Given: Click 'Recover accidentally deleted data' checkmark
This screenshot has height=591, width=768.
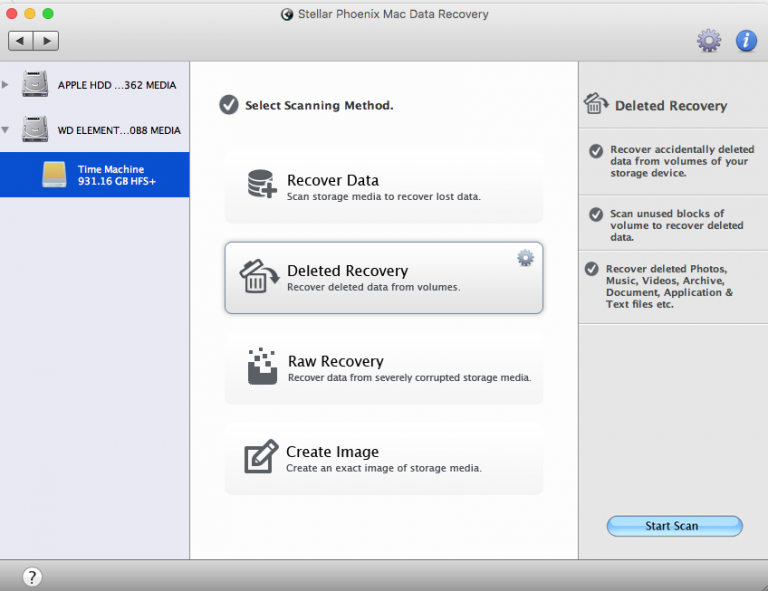Looking at the screenshot, I should (596, 151).
